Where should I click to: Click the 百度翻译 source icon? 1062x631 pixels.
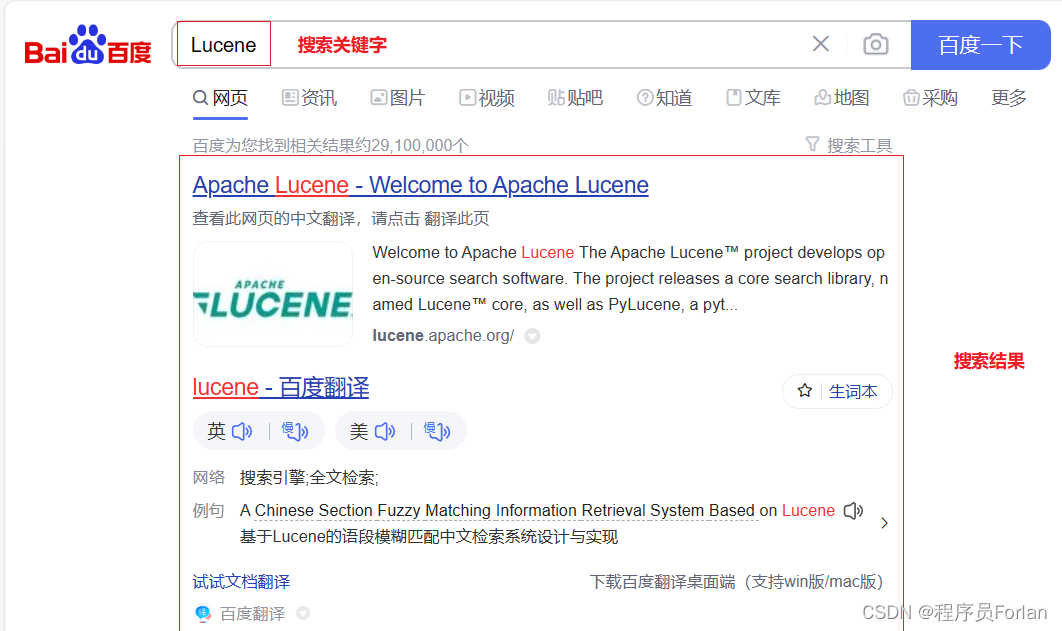pyautogui.click(x=203, y=613)
